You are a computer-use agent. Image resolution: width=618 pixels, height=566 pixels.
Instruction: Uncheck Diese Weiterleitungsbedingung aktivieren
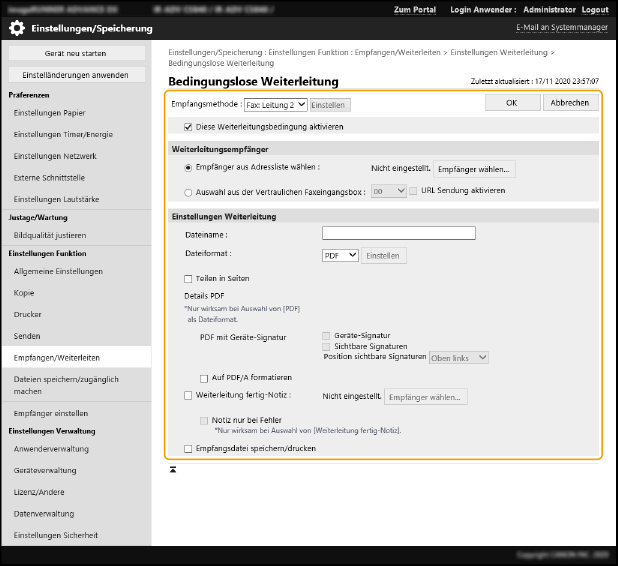pos(188,127)
